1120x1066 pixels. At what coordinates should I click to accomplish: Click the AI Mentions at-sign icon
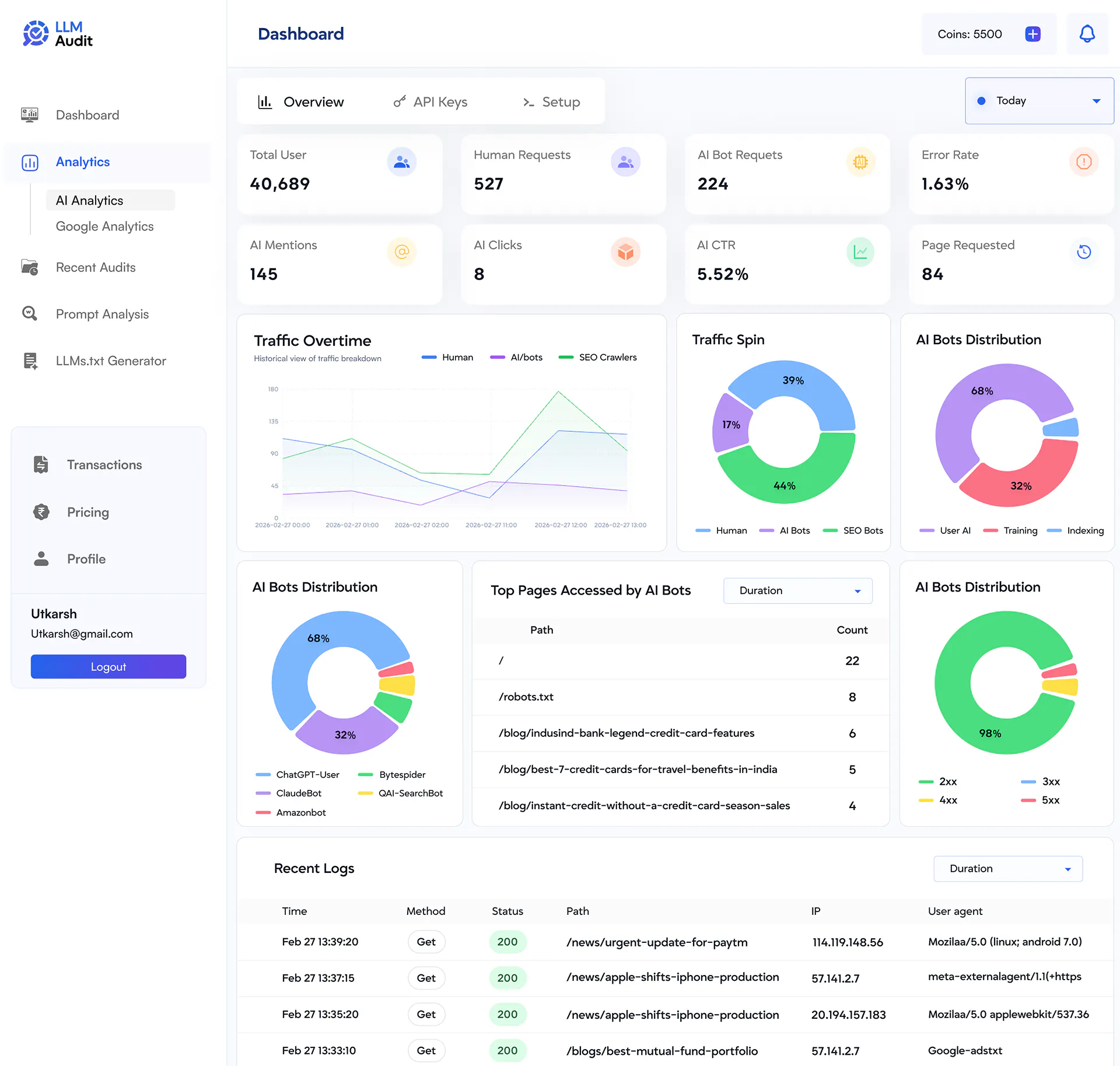point(402,252)
